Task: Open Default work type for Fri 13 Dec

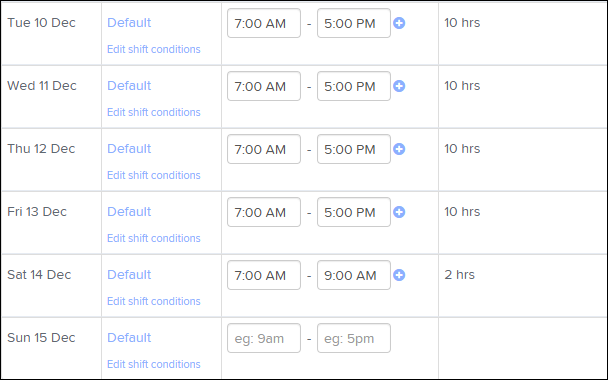Action: click(129, 212)
